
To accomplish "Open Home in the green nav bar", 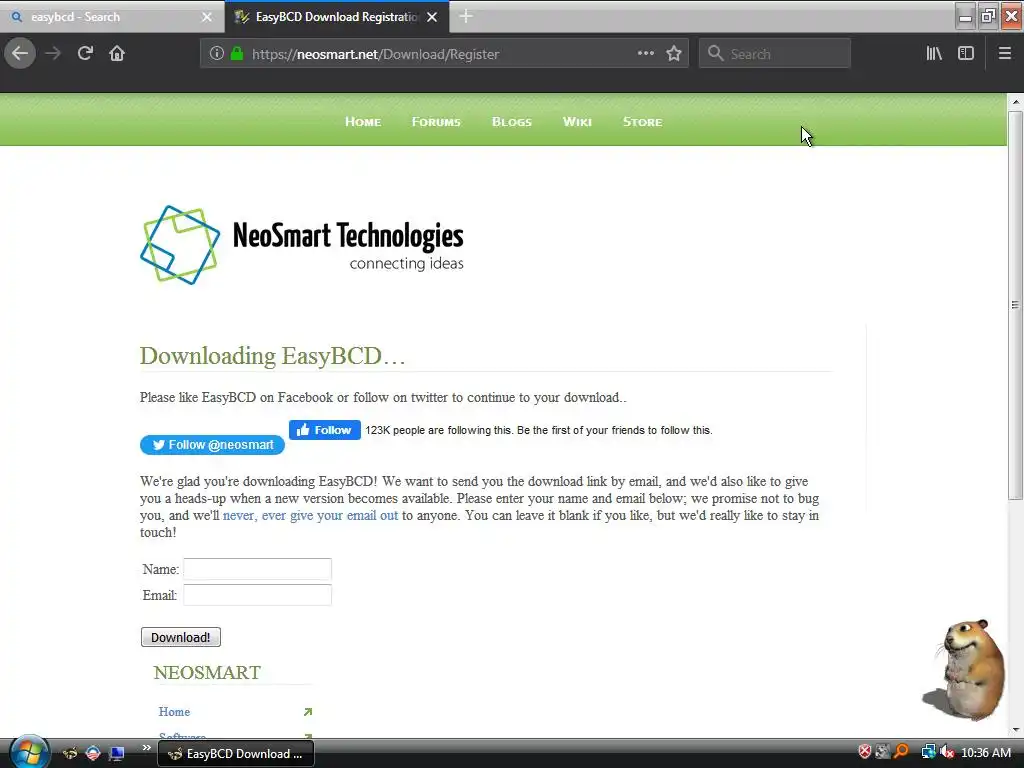I will tap(363, 121).
